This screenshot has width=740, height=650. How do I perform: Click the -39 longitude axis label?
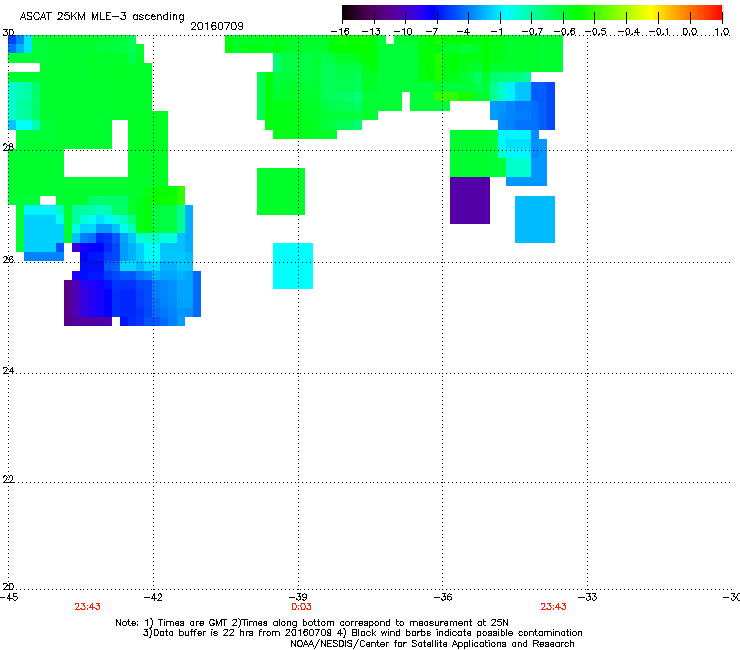tap(298, 597)
